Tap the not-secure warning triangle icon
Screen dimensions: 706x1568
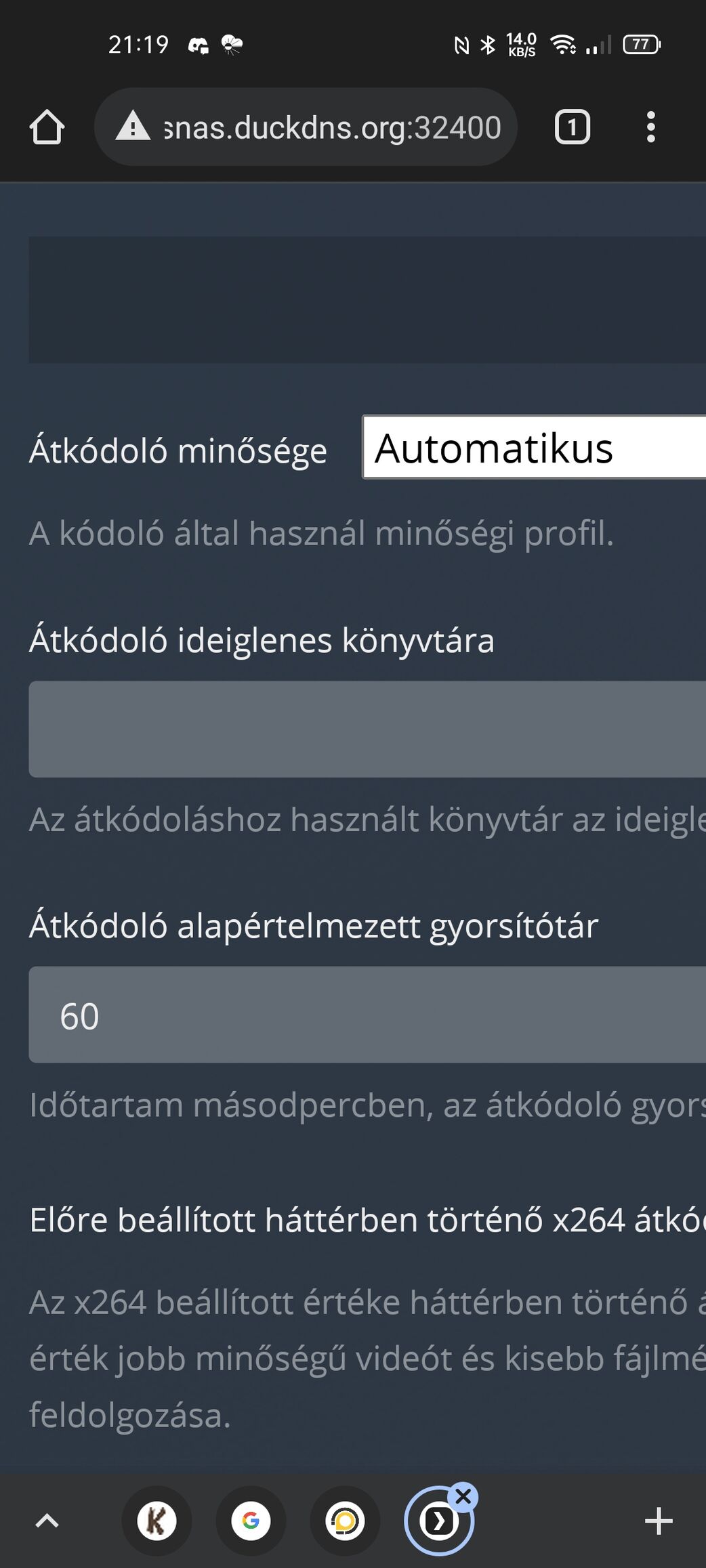(133, 127)
